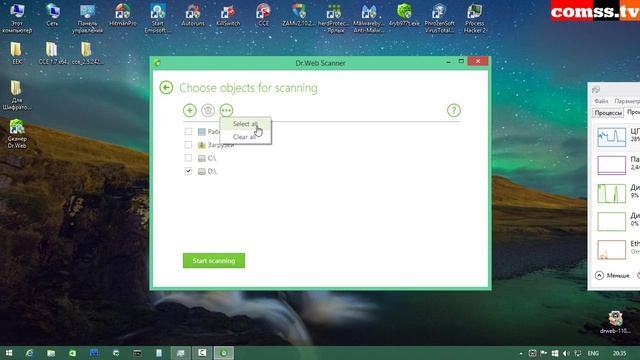The width and height of the screenshot is (640, 360).
Task: Select the CCE 1.7 x64 folder
Action: [52, 53]
